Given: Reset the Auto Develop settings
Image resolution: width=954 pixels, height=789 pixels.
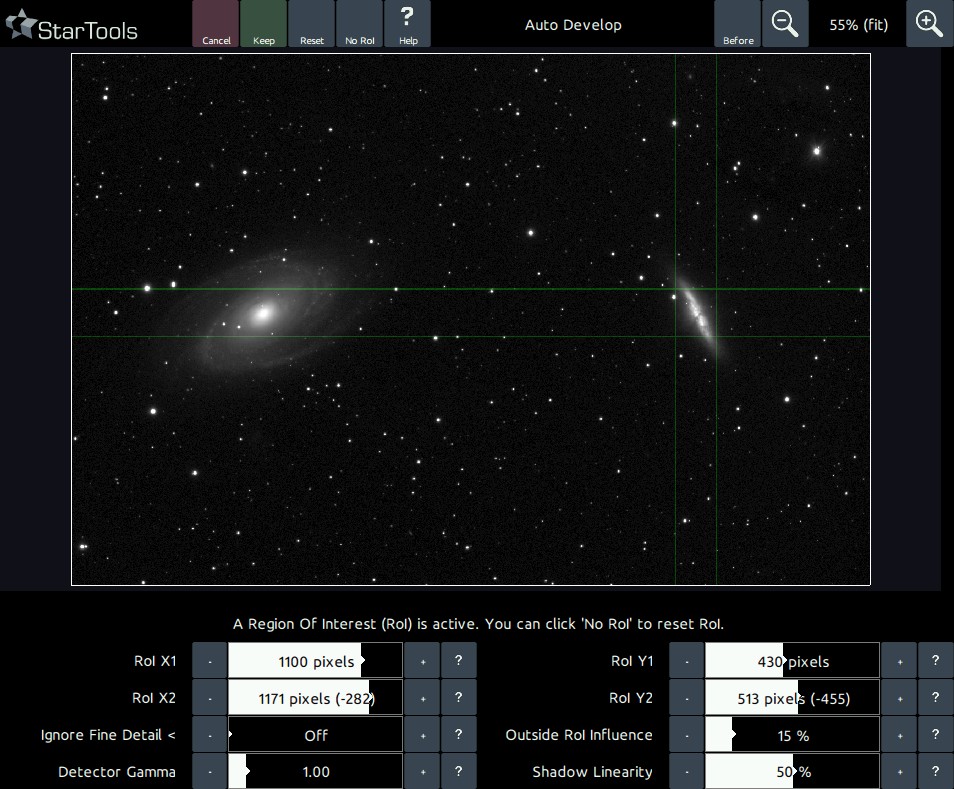Looking at the screenshot, I should pos(312,24).
